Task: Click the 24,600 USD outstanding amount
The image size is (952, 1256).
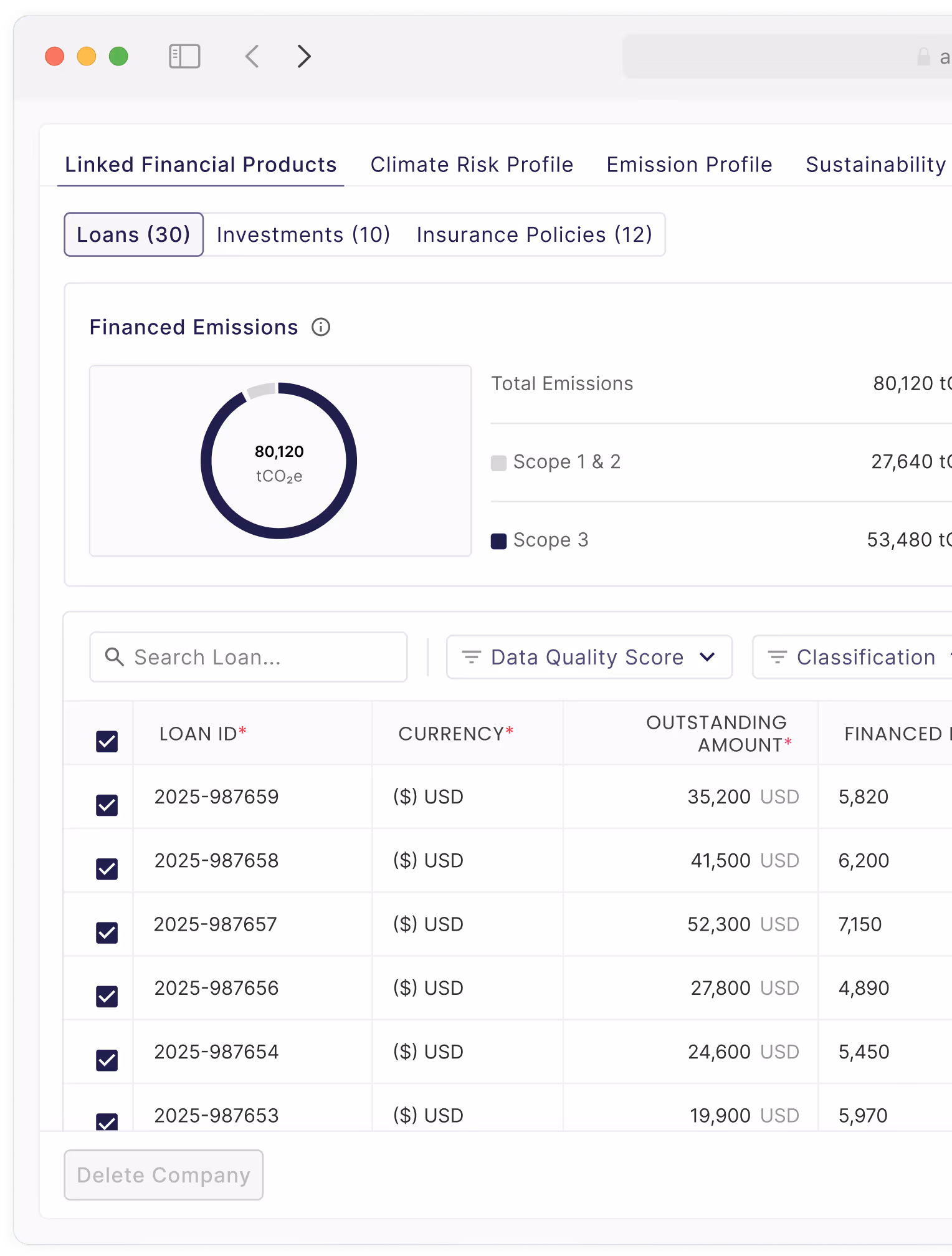Action: click(743, 1052)
